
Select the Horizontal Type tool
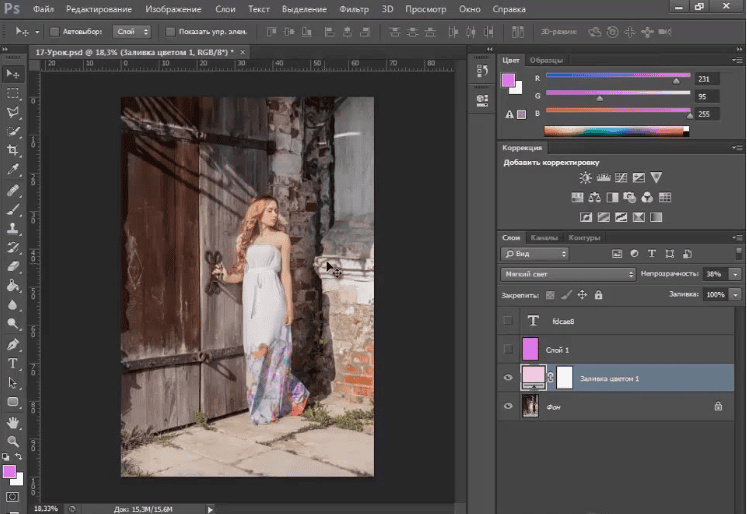point(13,363)
